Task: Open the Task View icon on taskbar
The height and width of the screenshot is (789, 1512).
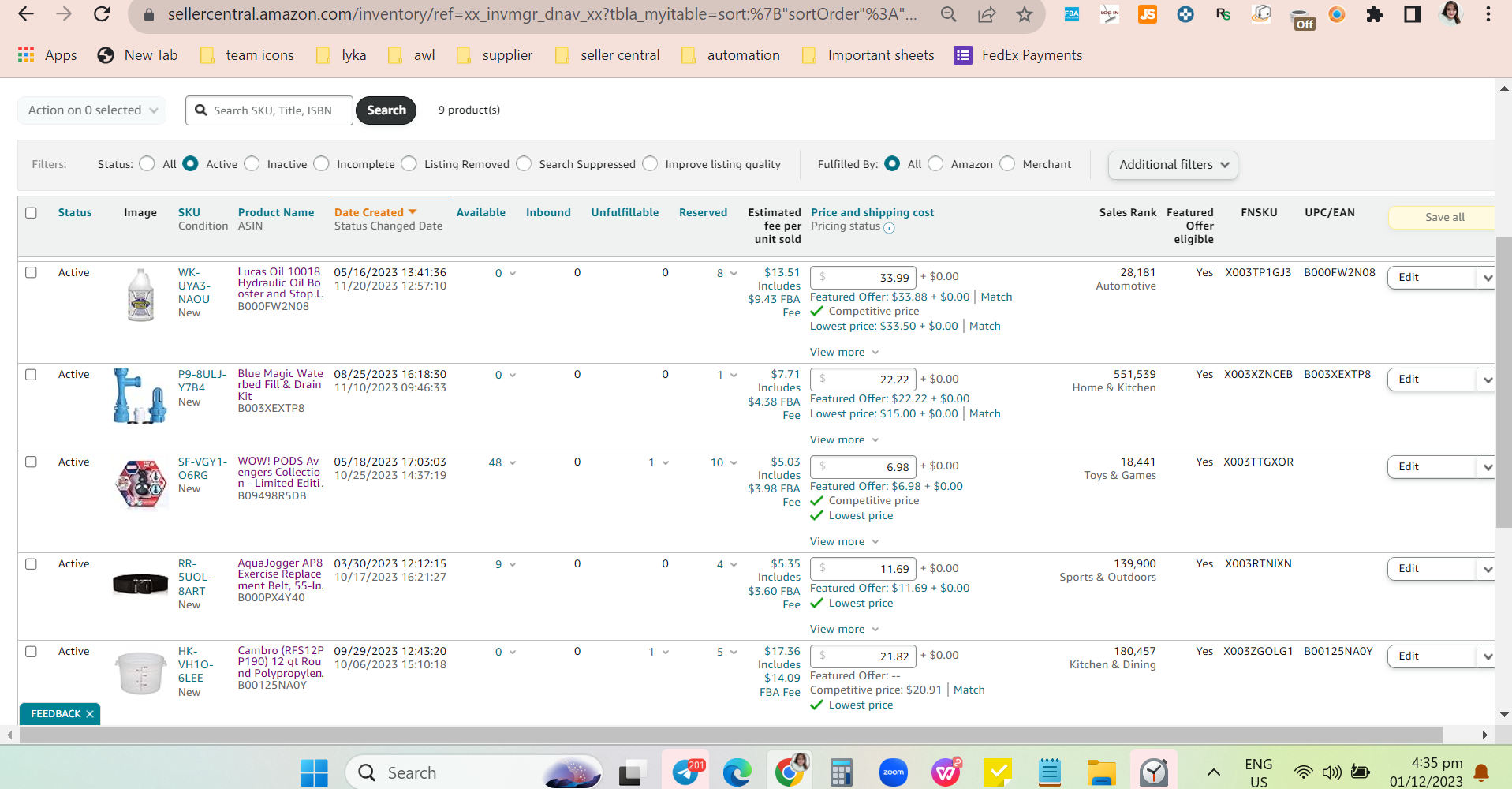Action: [x=631, y=772]
